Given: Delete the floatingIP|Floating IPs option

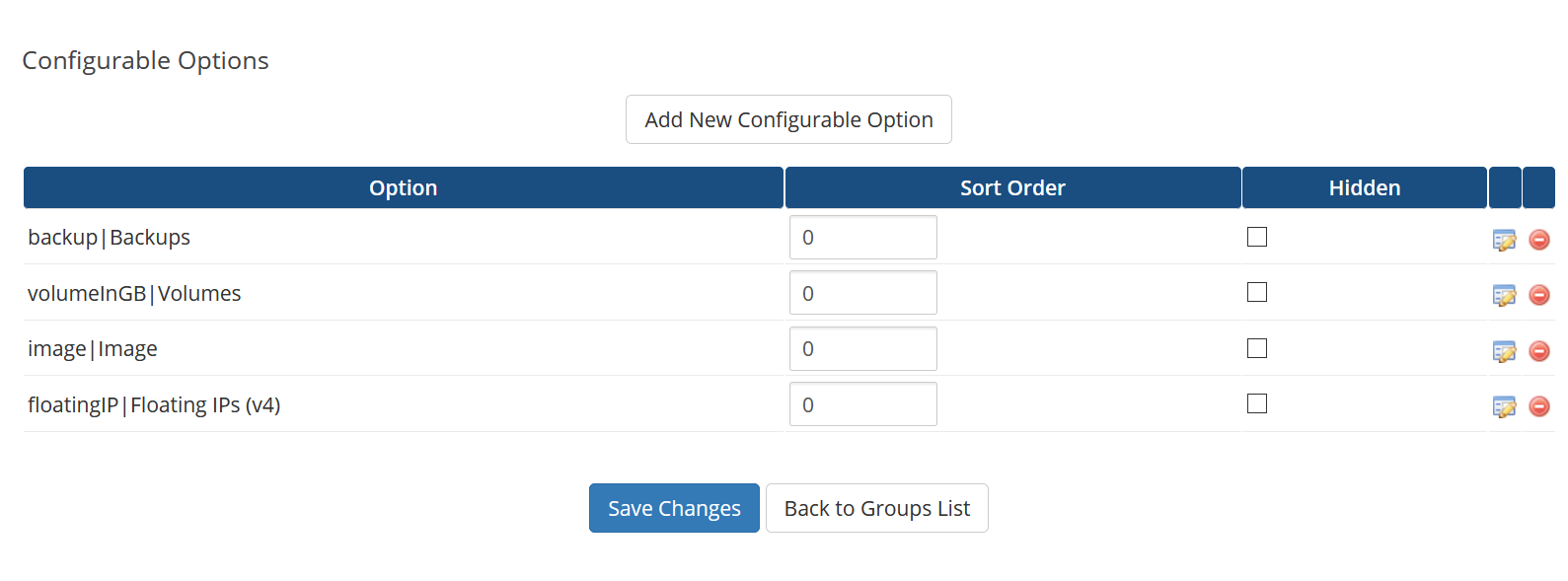Looking at the screenshot, I should click(x=1539, y=406).
